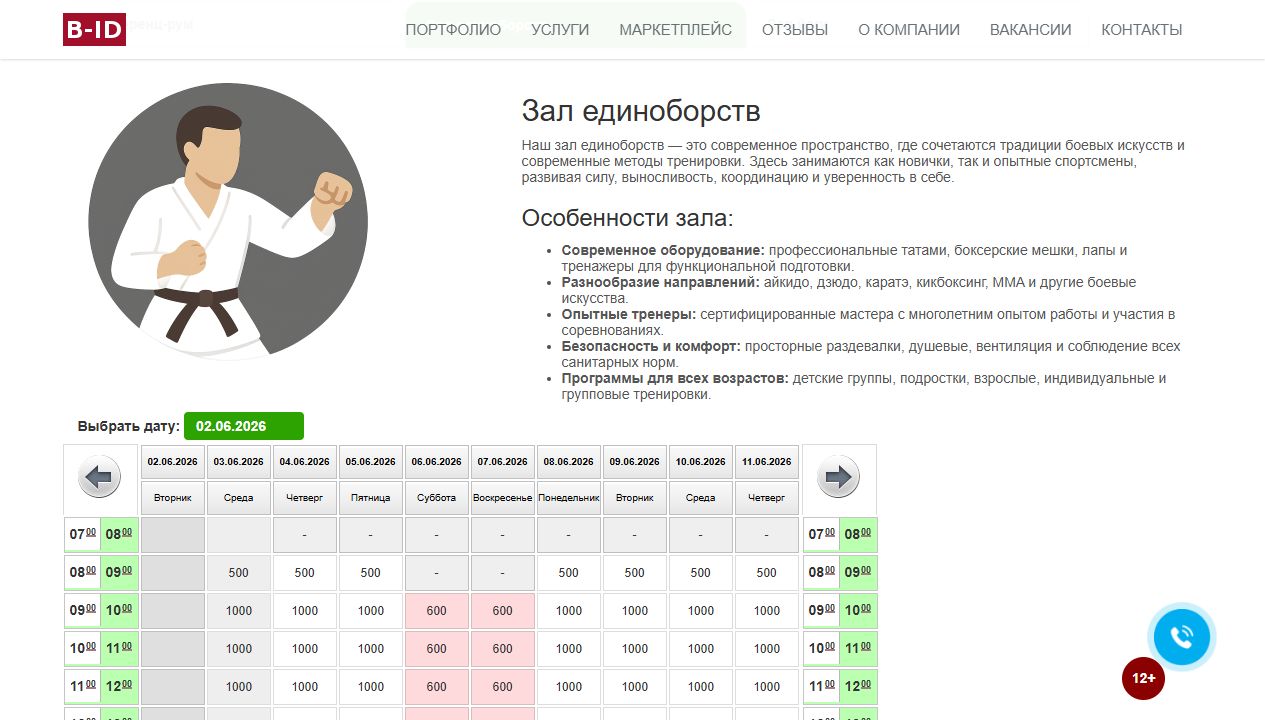
Task: Book 11-12 slot on 04.06.2026
Action: (305, 687)
